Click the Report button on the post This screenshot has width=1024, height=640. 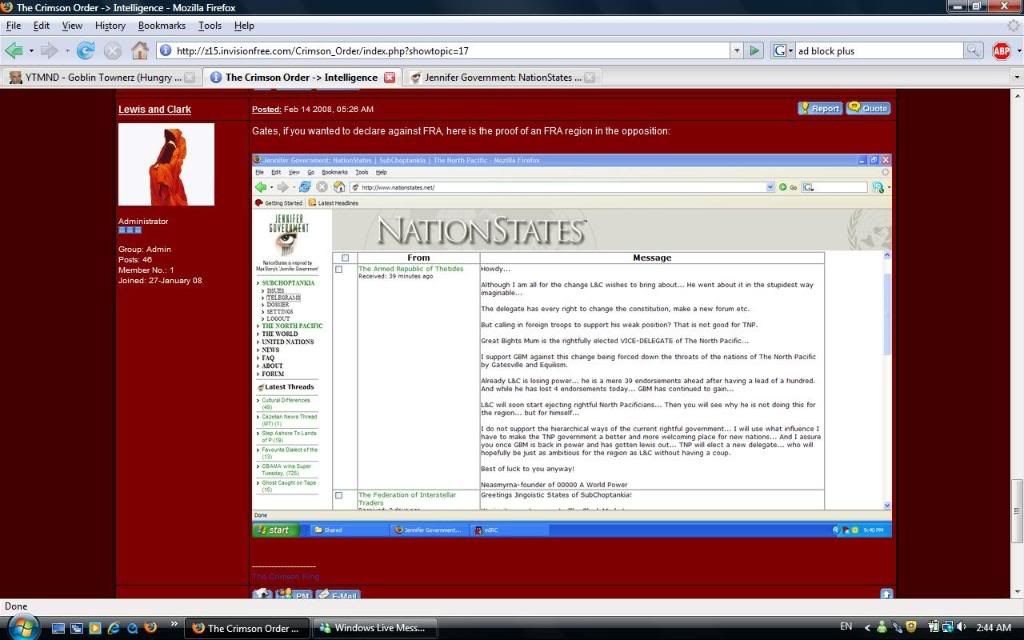[820, 108]
